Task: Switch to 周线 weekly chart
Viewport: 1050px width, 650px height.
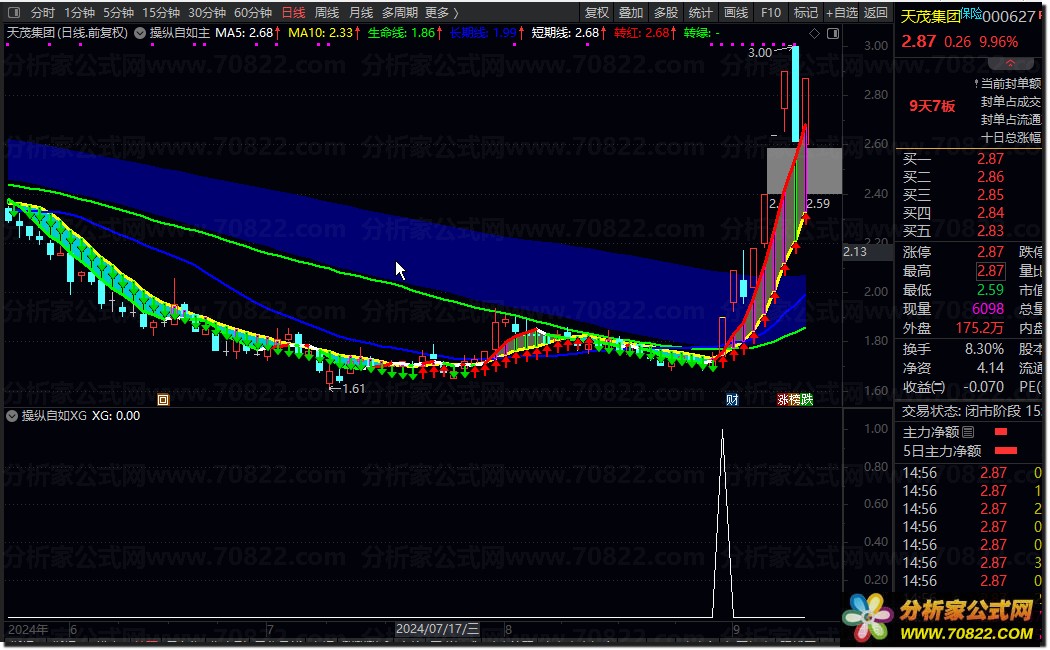Action: click(x=327, y=12)
